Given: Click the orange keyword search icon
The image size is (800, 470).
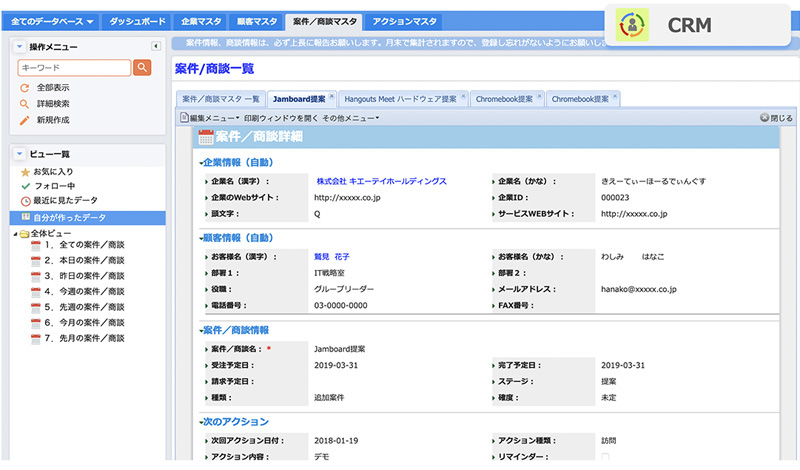Looking at the screenshot, I should click(x=142, y=68).
